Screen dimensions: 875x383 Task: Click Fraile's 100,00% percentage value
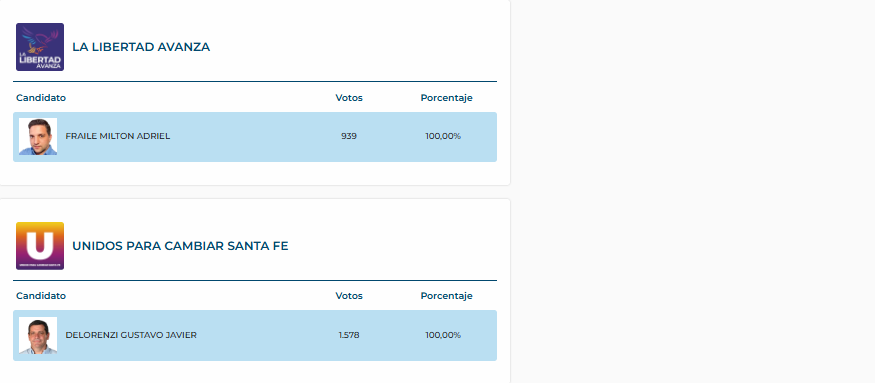tap(443, 136)
